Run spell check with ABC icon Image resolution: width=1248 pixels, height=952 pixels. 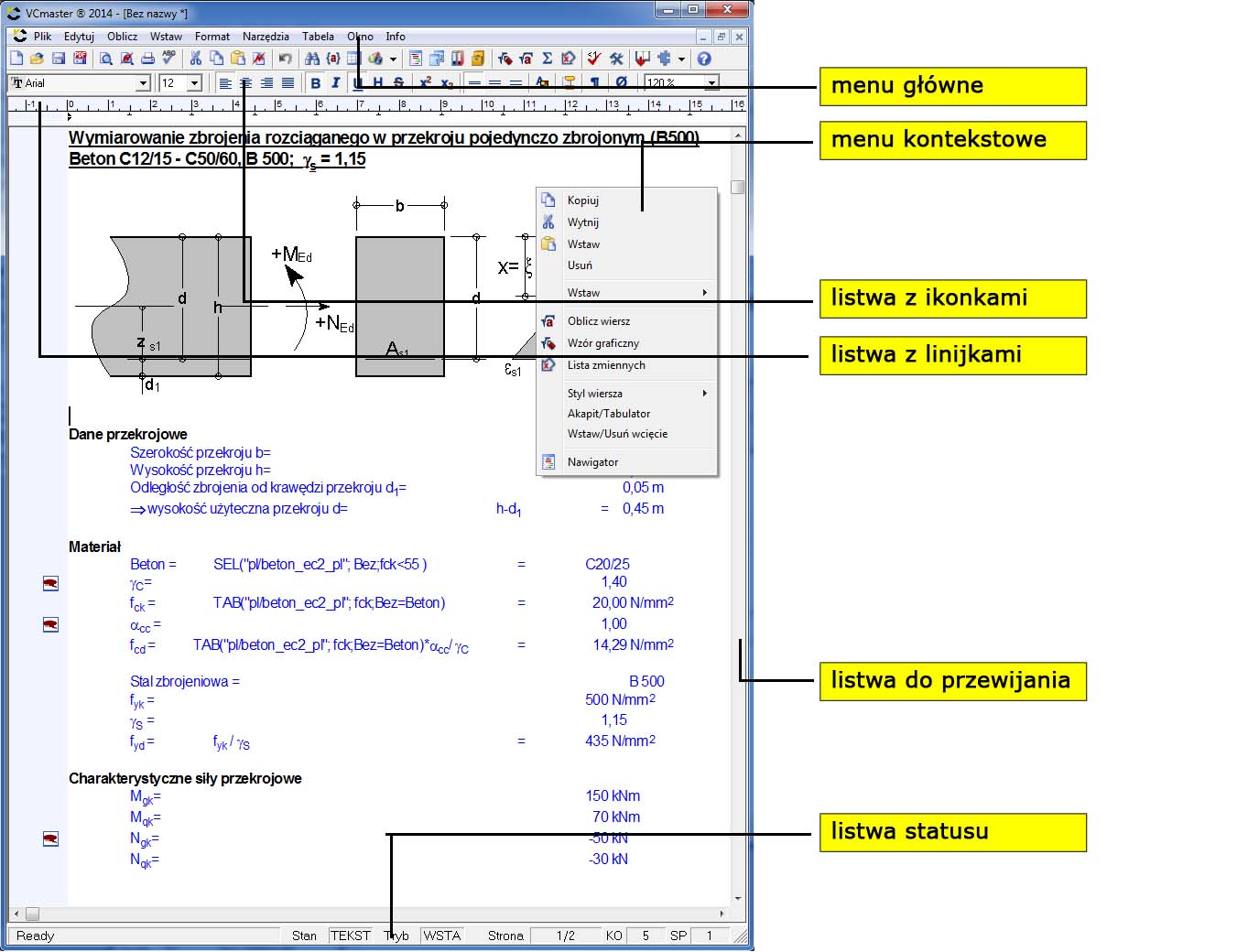coord(168,58)
